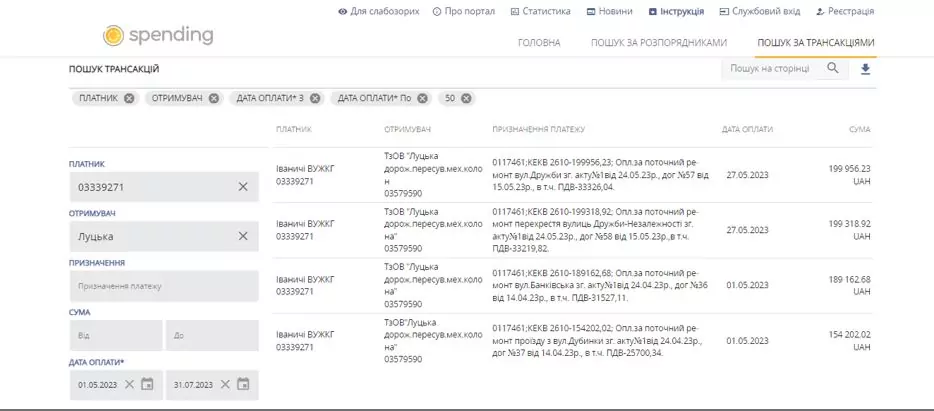Open ПОШУК ЗА РОЗПОРЯДНИКАМИ tab
Viewport: 934px width, 411px height.
[x=658, y=43]
